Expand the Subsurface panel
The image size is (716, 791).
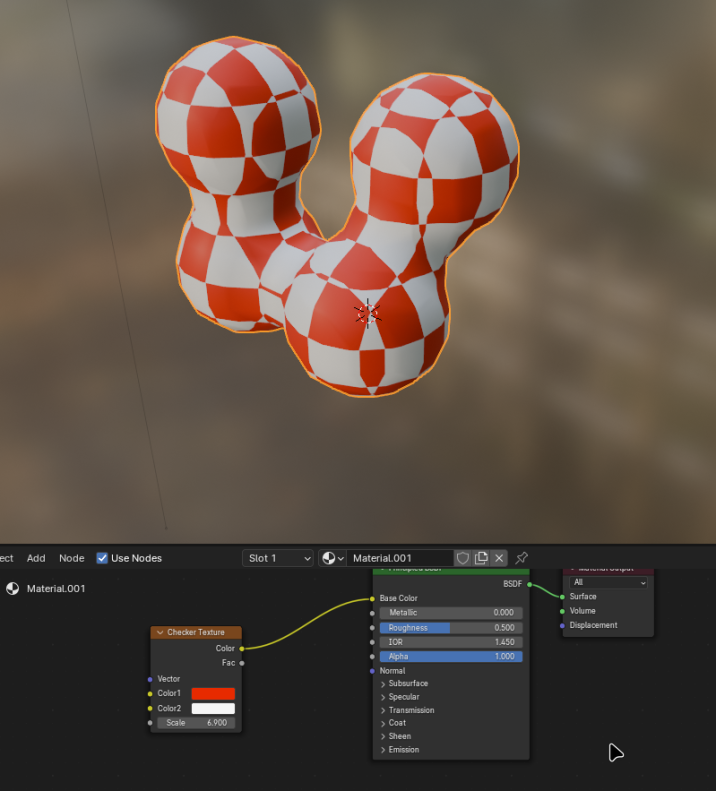coord(404,684)
